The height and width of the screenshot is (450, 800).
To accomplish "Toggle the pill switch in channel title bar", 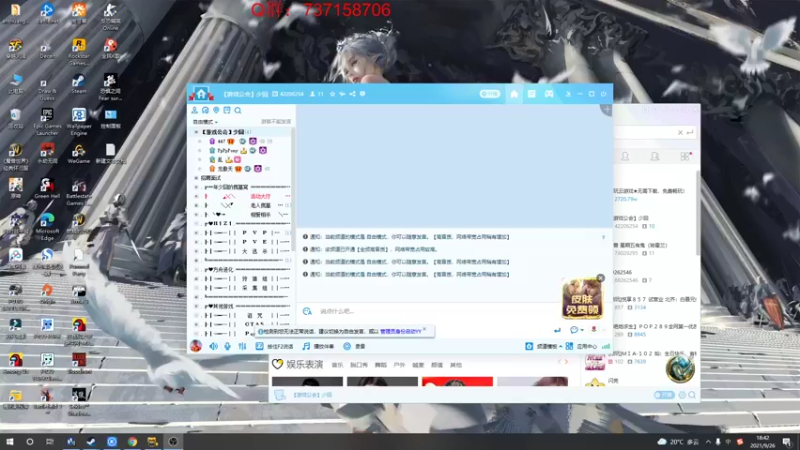I will pyautogui.click(x=490, y=94).
